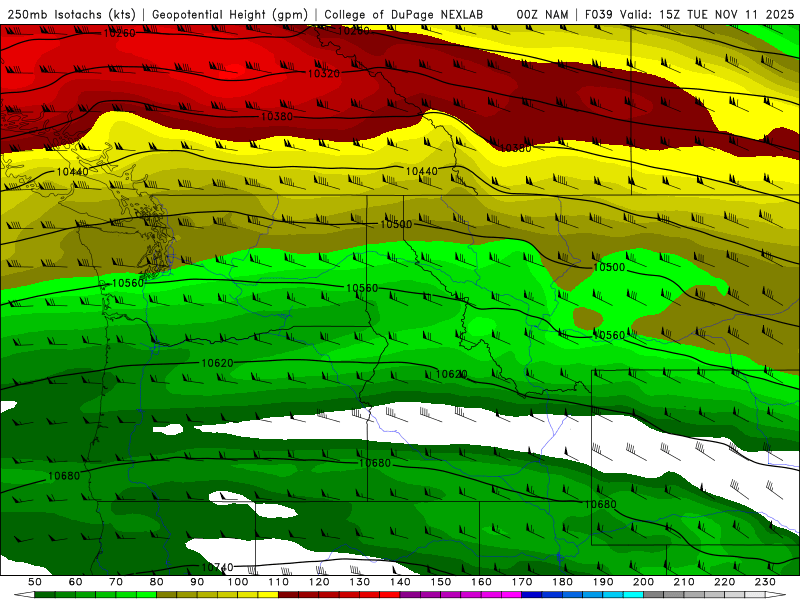Viewport: 800px width, 600px height.
Task: Select the dark maroon swatch just after 110
Action: (x=288, y=595)
